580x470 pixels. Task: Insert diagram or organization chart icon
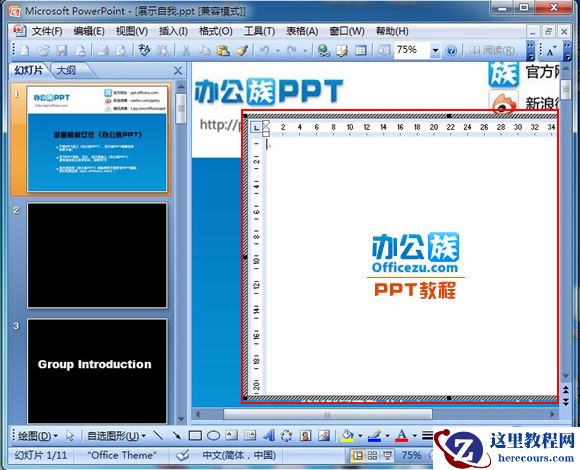click(287, 436)
